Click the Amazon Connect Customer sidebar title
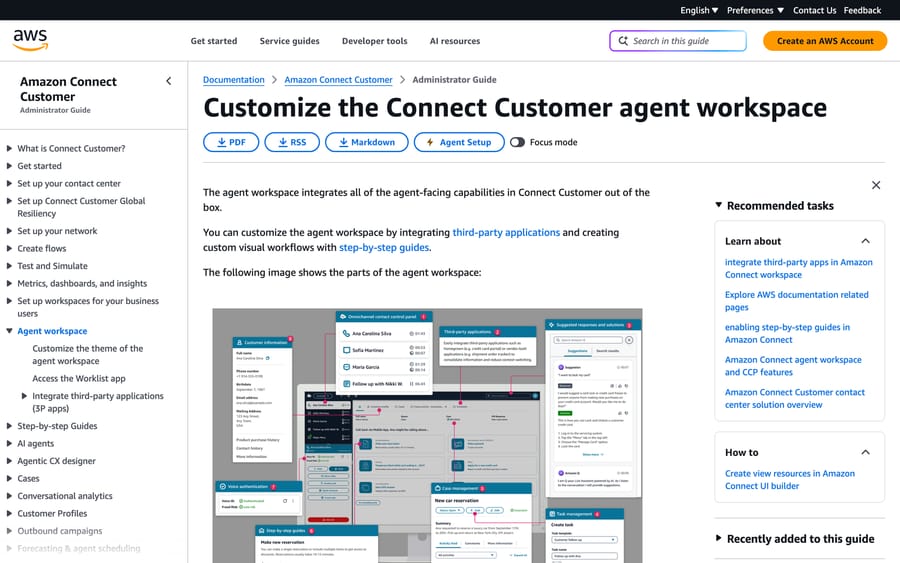 coord(68,89)
